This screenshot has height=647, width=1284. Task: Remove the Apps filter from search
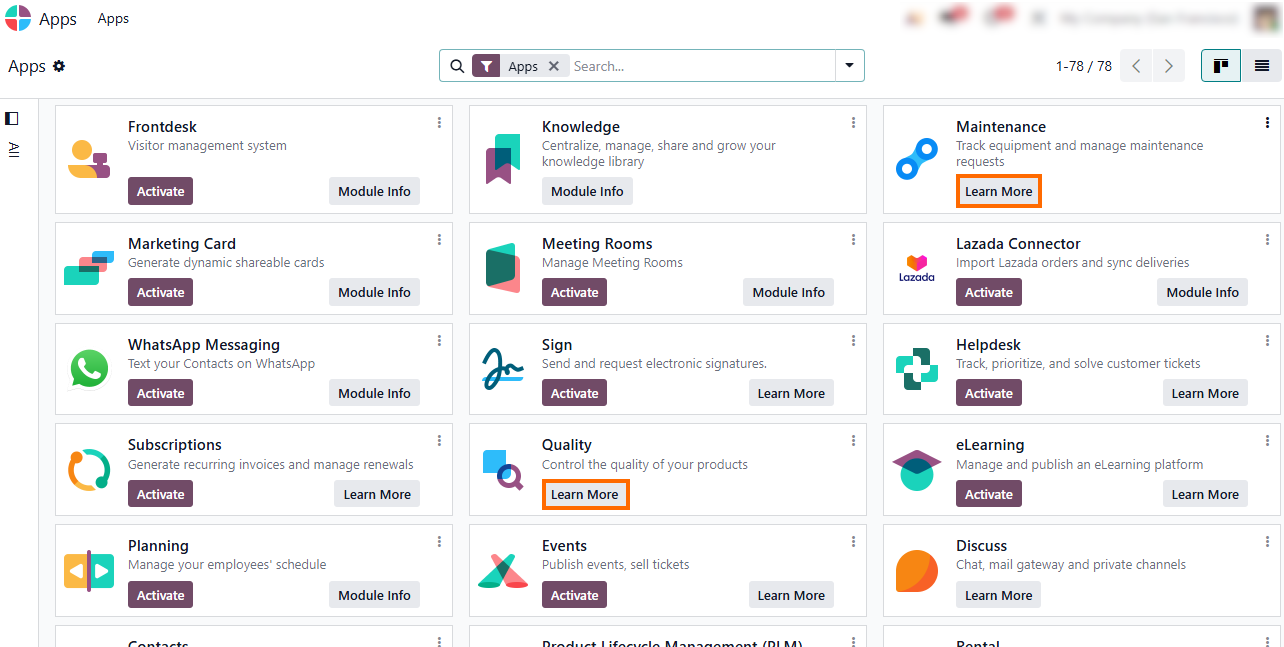[x=554, y=66]
